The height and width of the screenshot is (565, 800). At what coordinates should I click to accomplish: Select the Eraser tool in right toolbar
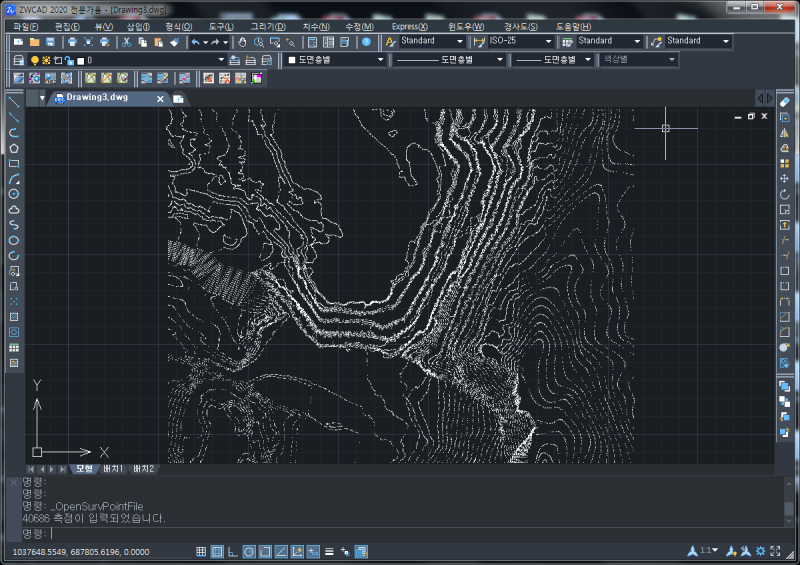point(785,102)
